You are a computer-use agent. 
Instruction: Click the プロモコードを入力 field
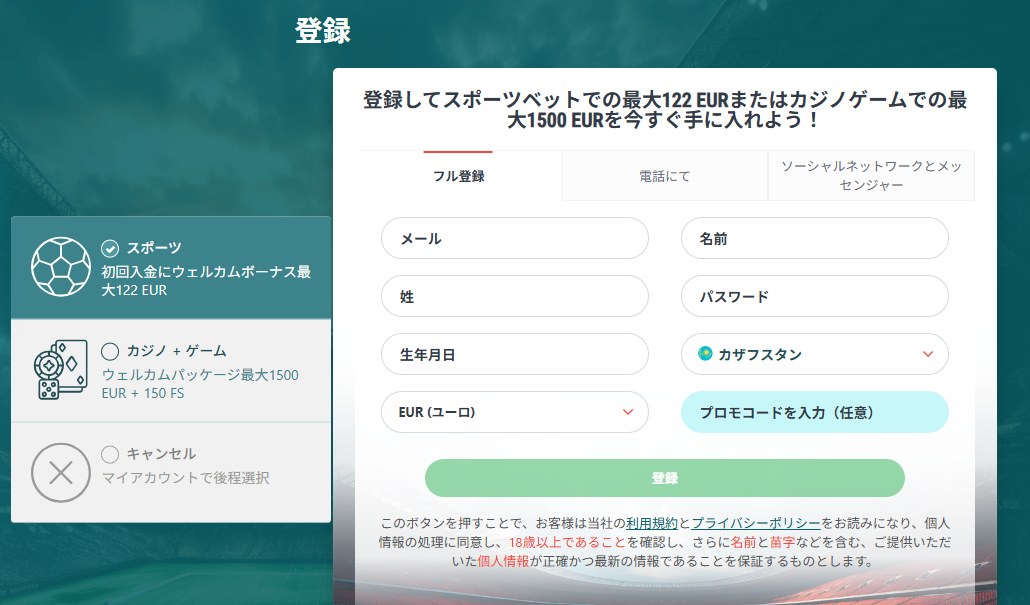815,412
